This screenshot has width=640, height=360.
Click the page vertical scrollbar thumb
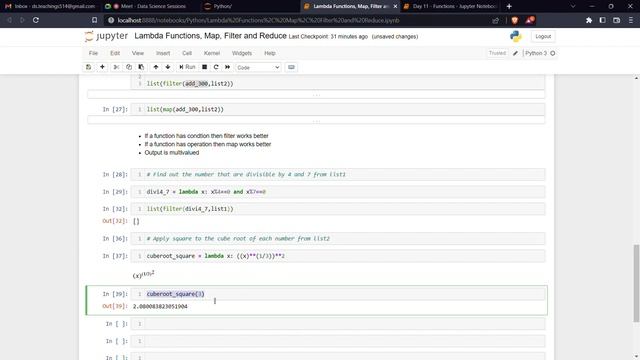pyautogui.click(x=636, y=283)
